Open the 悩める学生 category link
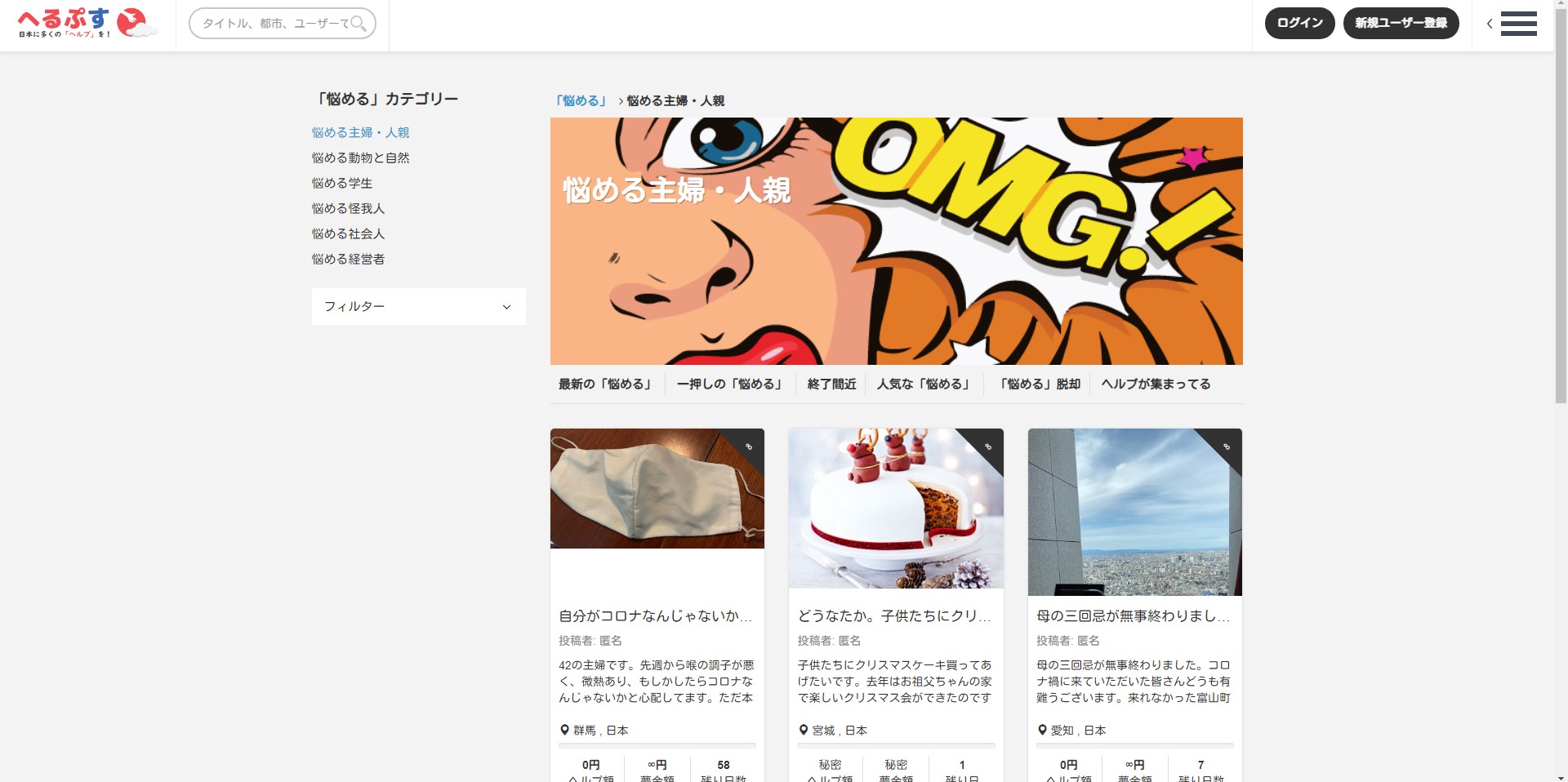The image size is (1568, 782). pos(342,183)
